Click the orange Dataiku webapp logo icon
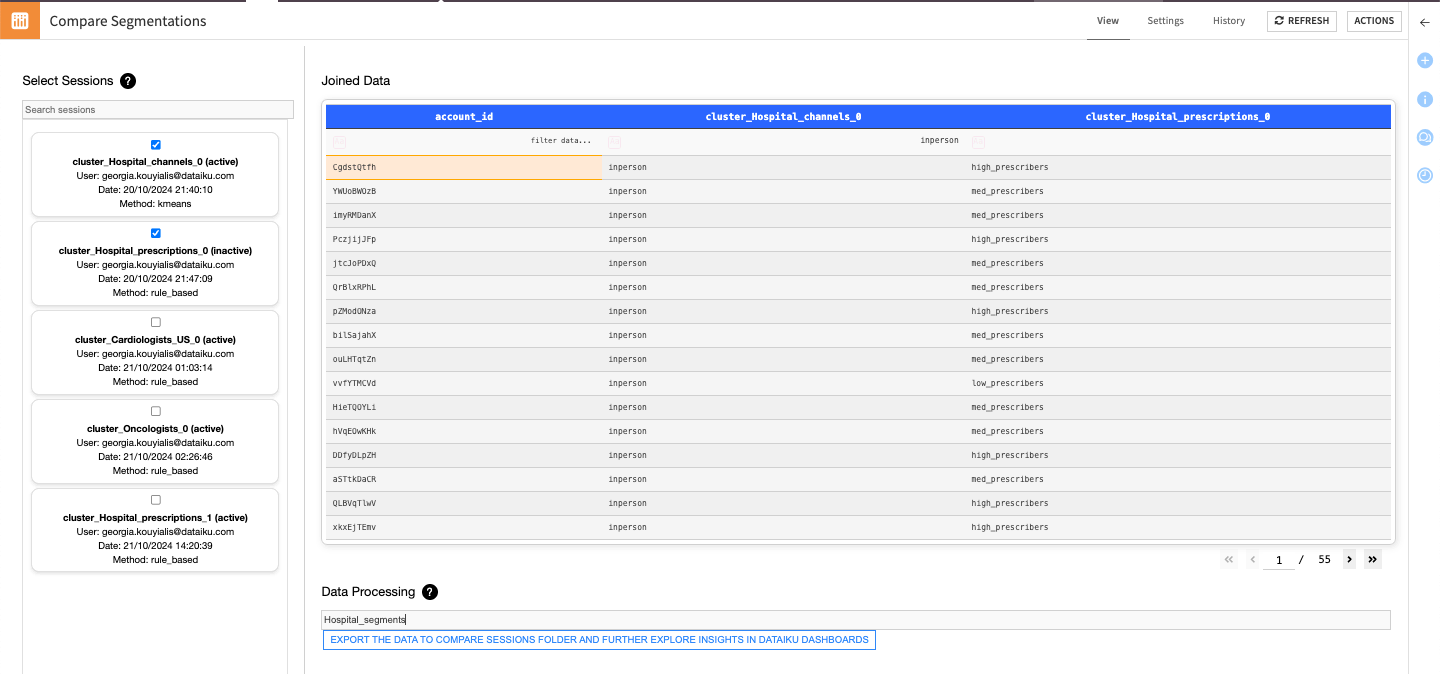Screen dimensions: 1440x674 coord(20,20)
